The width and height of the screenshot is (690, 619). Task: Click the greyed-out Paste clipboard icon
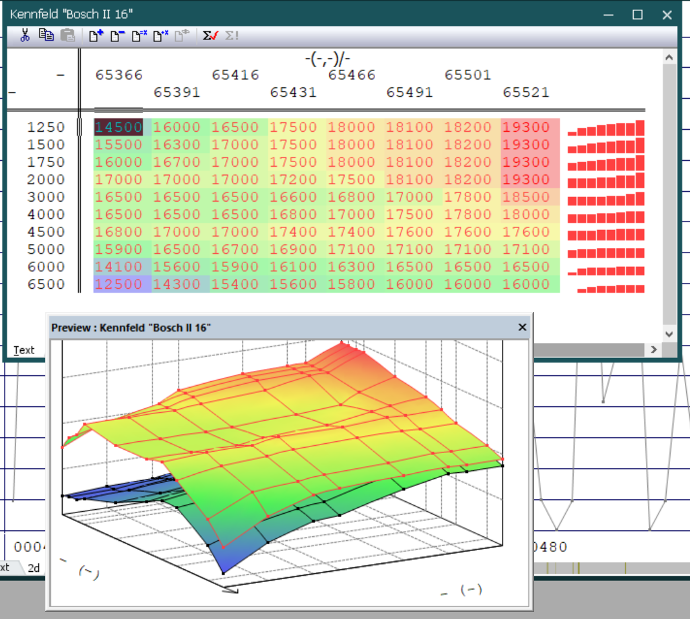click(68, 35)
